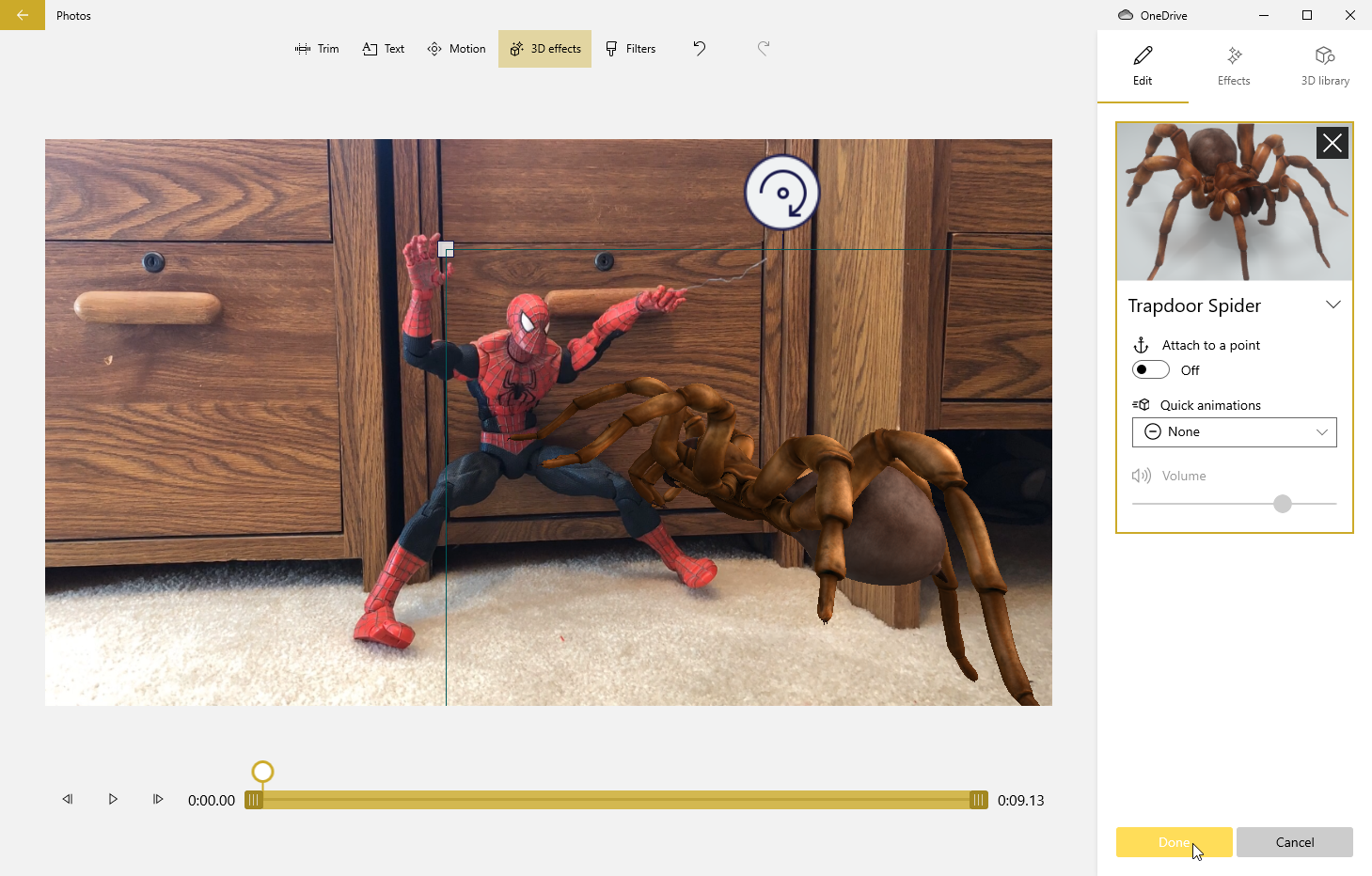This screenshot has width=1372, height=876.
Task: Open the Trim tool
Action: click(317, 49)
